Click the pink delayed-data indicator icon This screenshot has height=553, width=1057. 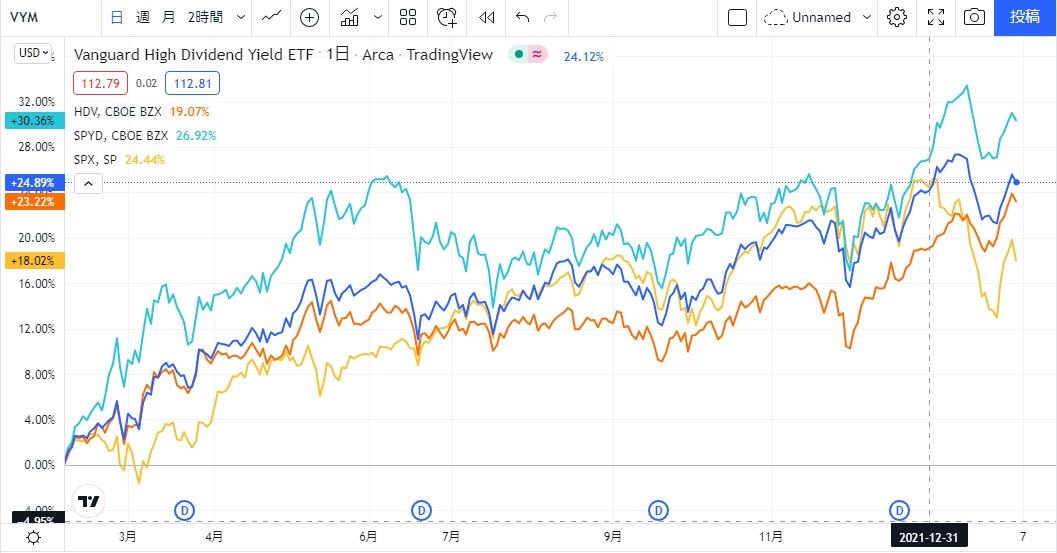pyautogui.click(x=537, y=55)
